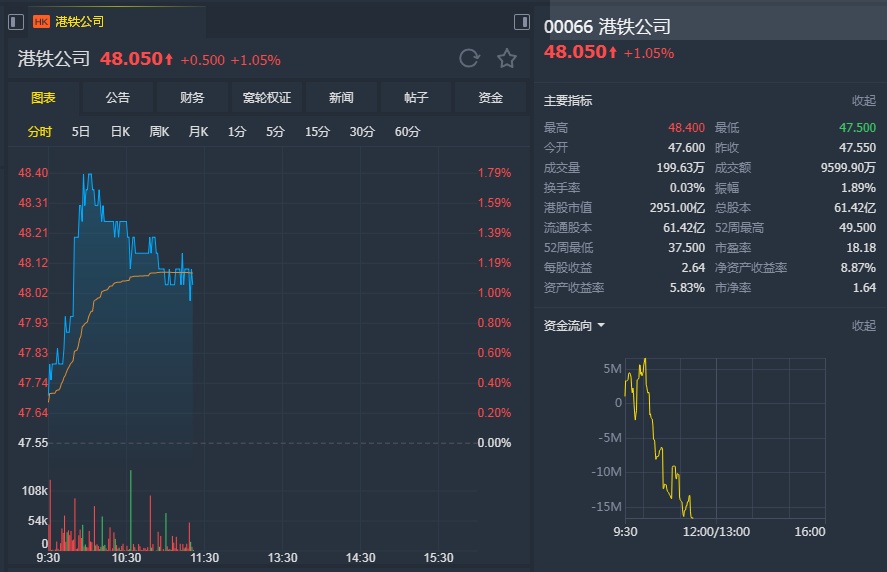887x572 pixels.
Task: Open the 资金流向 dropdown arrow
Action: coord(601,325)
